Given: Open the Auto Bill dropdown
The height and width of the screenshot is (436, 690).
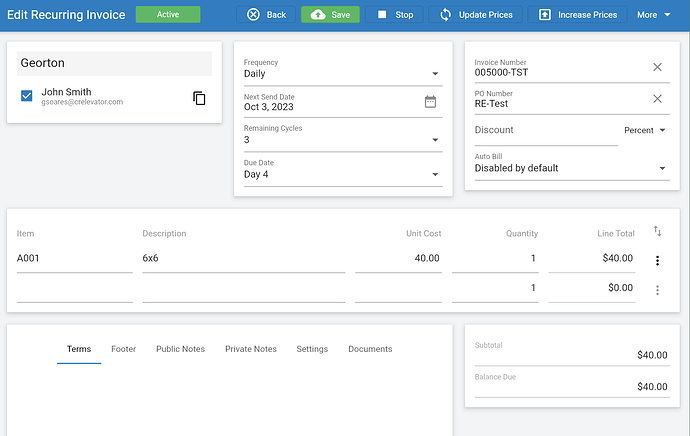Looking at the screenshot, I should pos(572,165).
